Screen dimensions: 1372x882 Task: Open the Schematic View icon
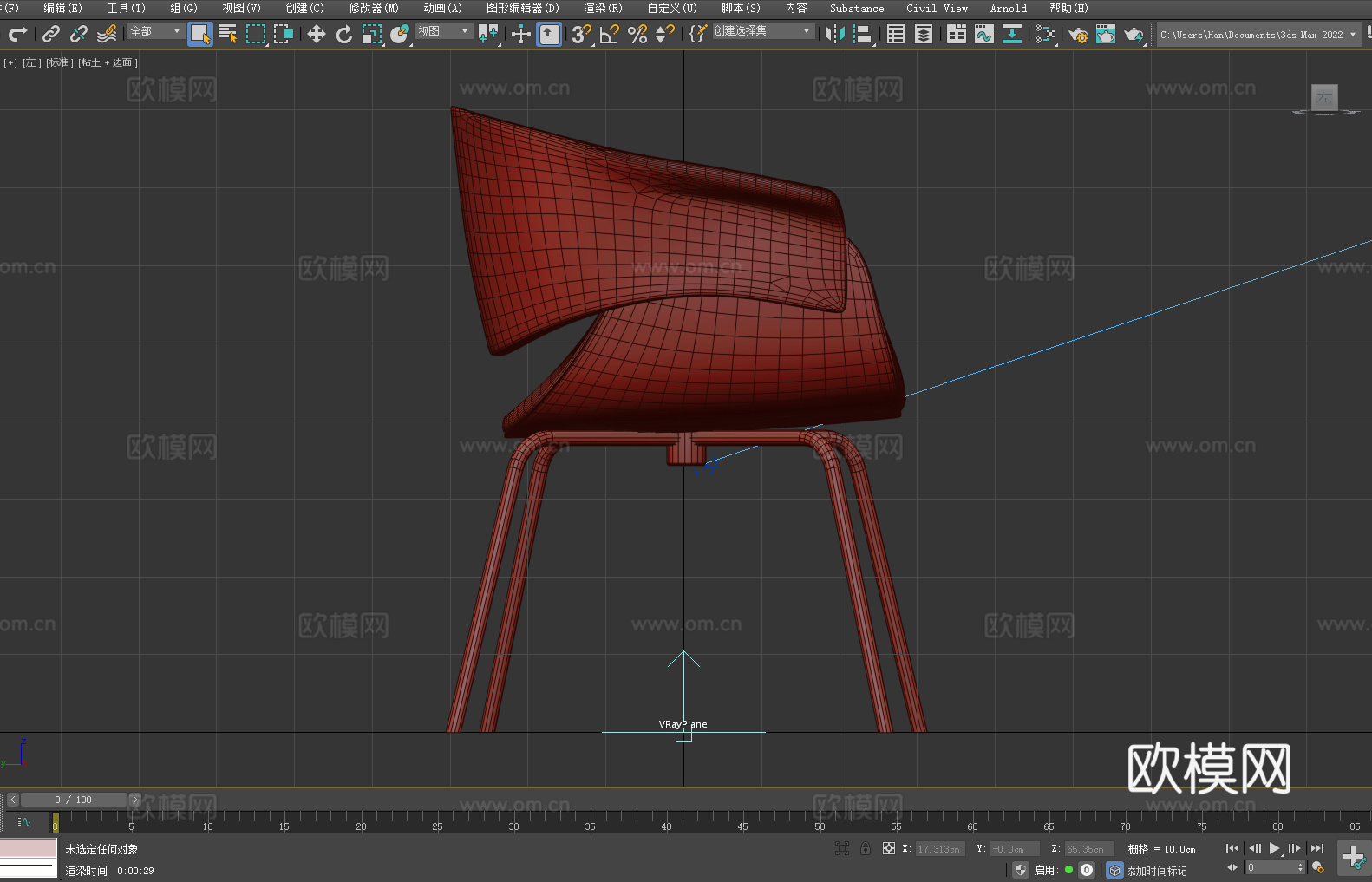(x=1045, y=34)
